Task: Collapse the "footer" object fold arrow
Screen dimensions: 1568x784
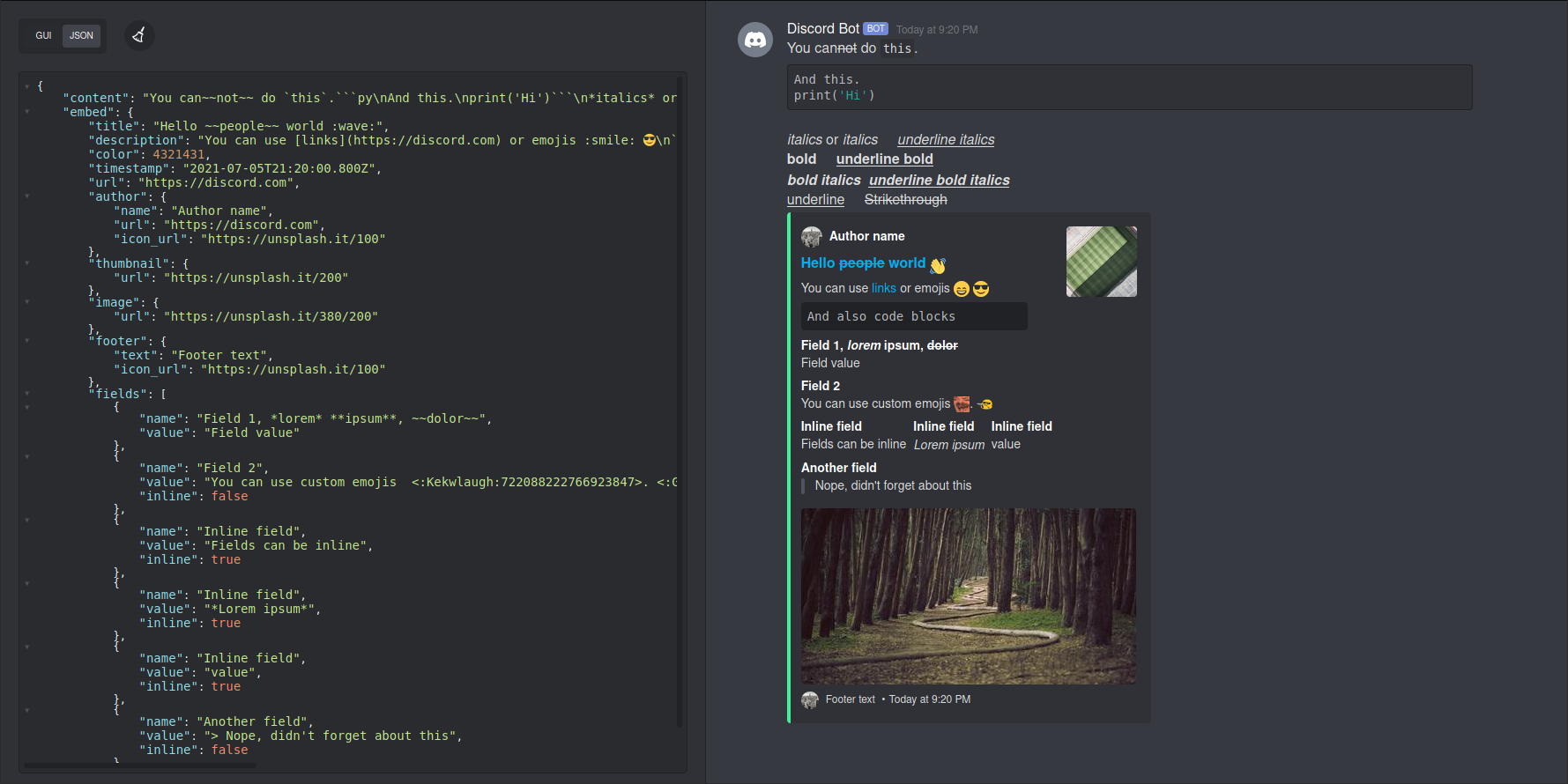Action: pos(27,341)
